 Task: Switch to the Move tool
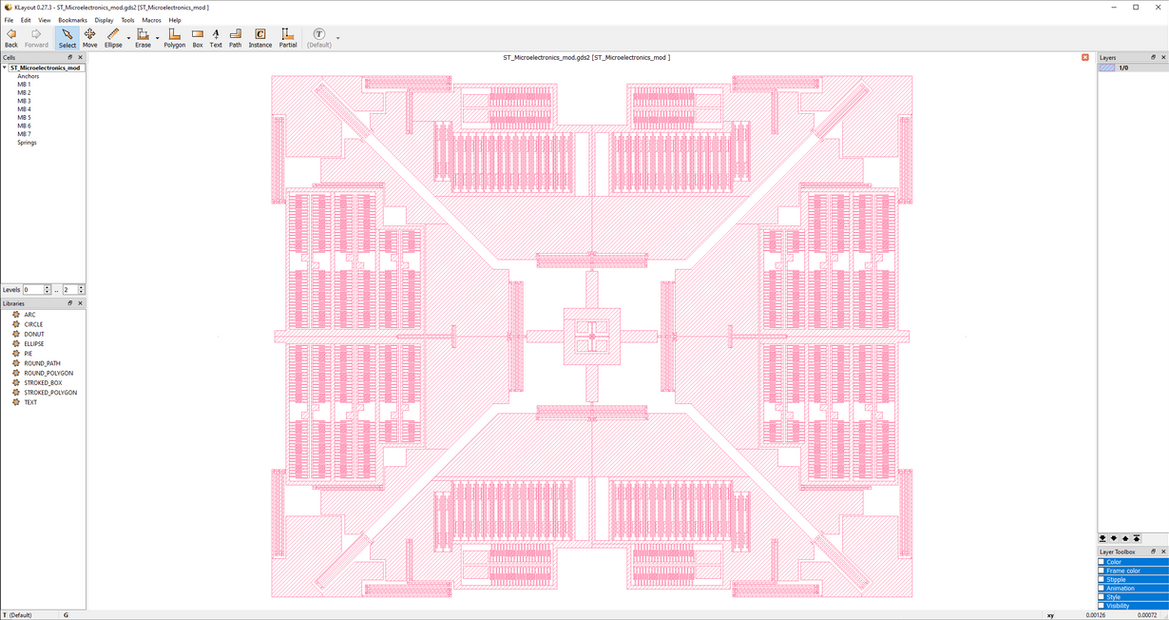pos(89,37)
